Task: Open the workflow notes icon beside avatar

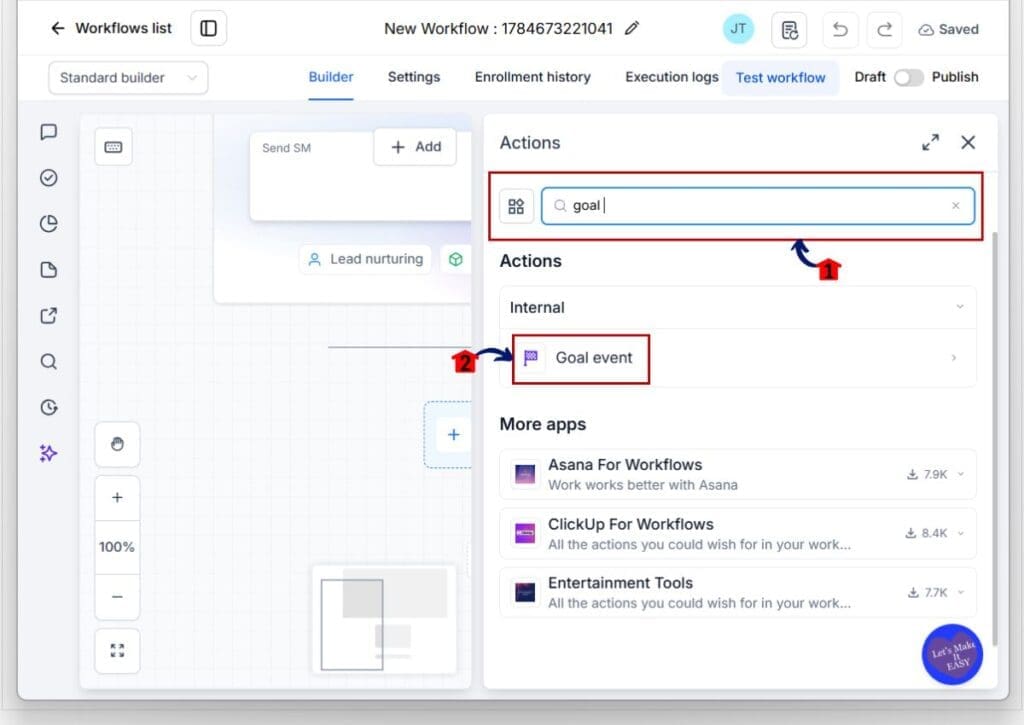Action: (789, 29)
